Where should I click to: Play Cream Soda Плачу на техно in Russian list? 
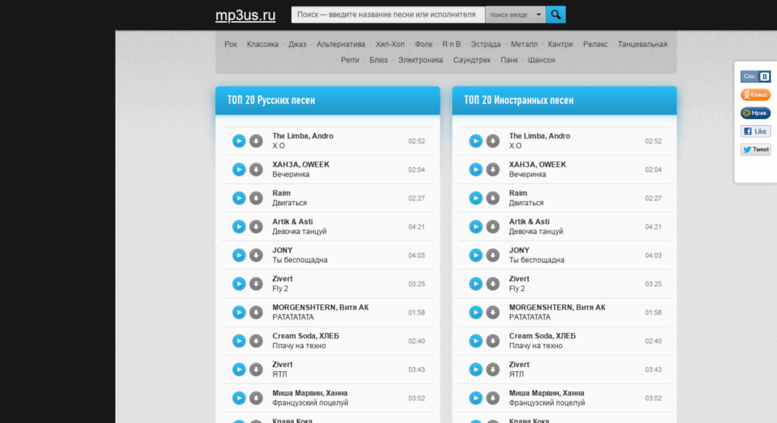pos(239,341)
